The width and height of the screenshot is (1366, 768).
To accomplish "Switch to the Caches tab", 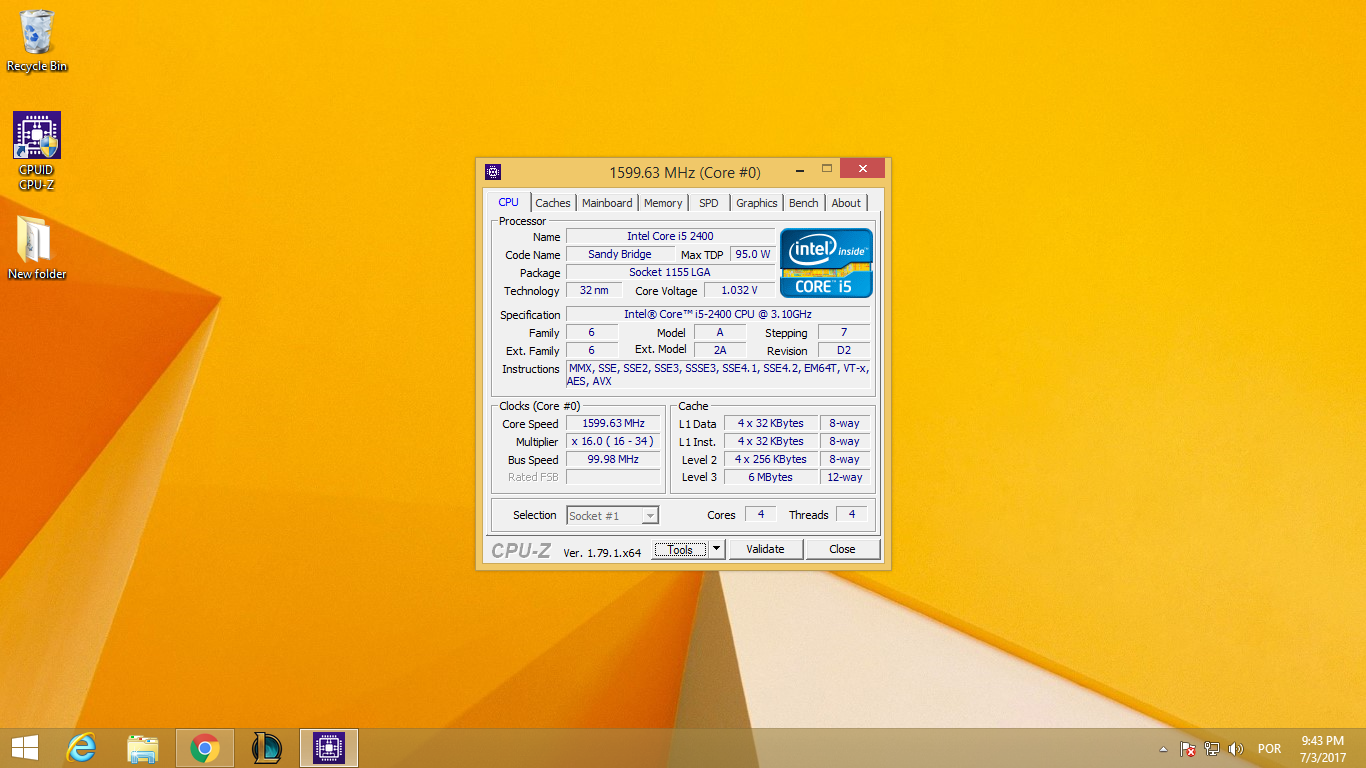I will pos(553,203).
